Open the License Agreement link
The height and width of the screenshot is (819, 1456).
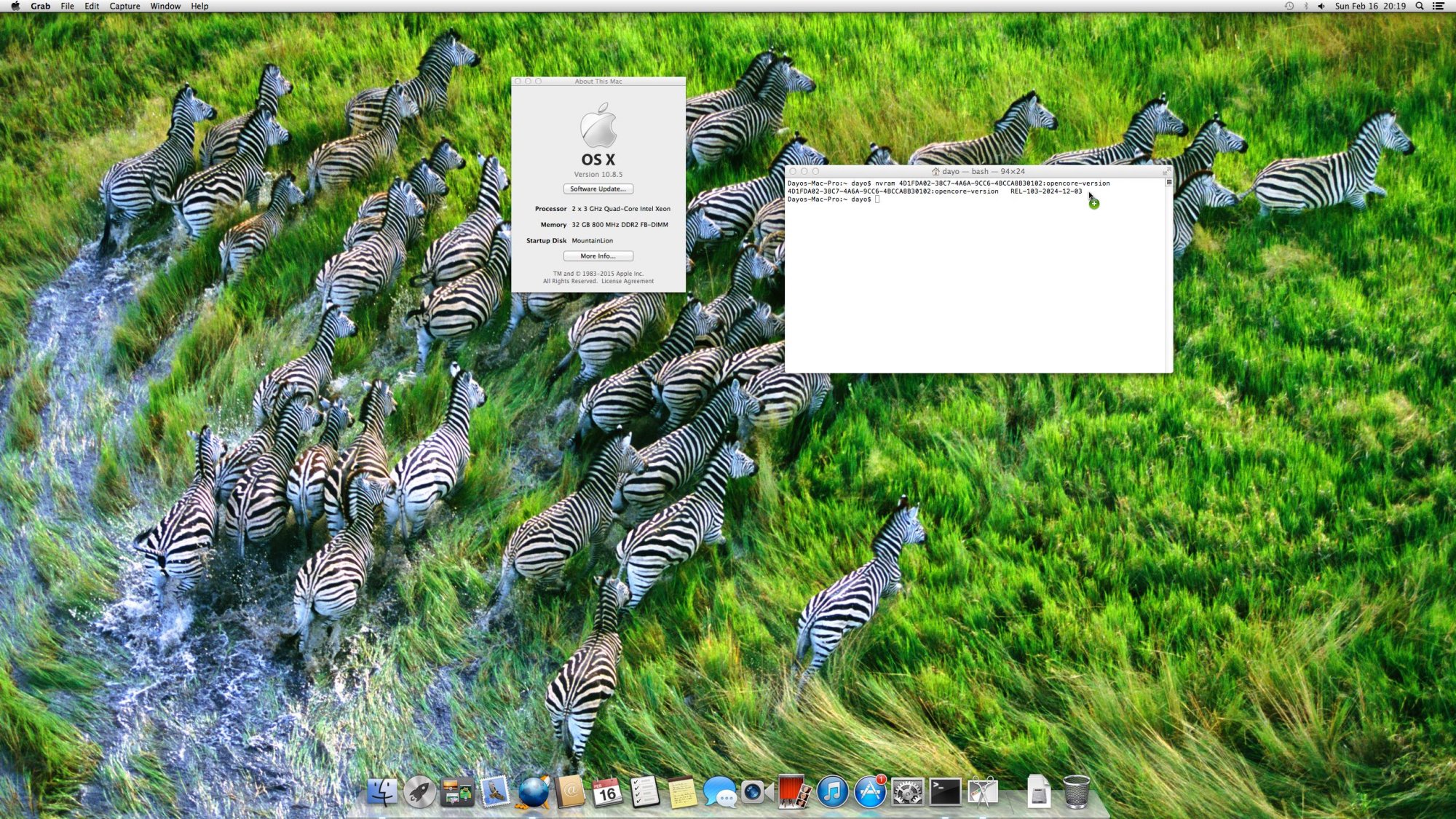click(627, 282)
